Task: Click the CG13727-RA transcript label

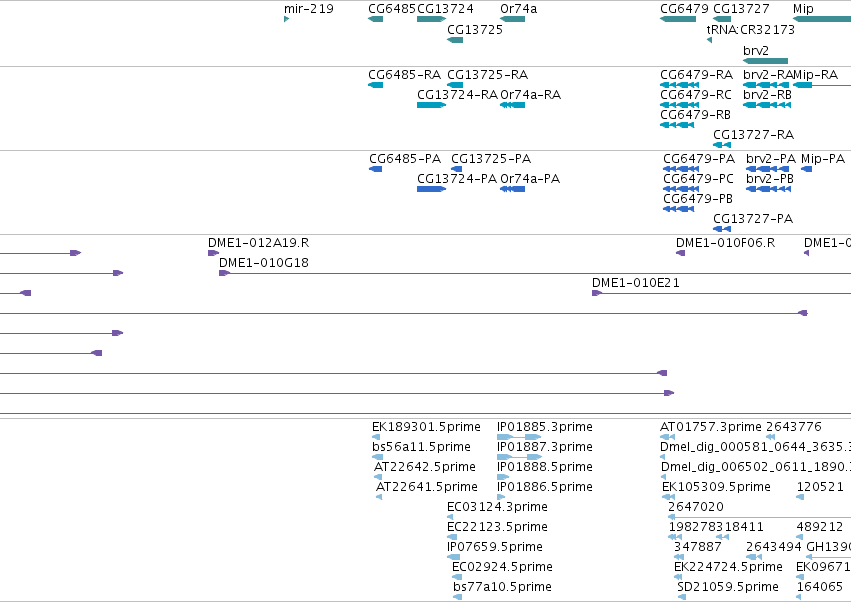Action: (753, 135)
